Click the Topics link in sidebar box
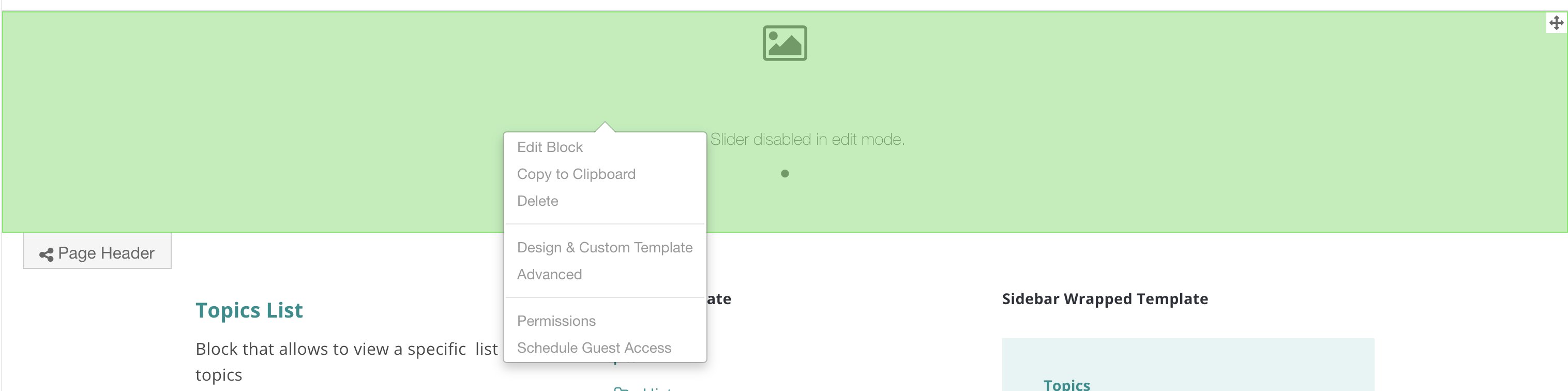This screenshot has width=1568, height=391. (1066, 384)
